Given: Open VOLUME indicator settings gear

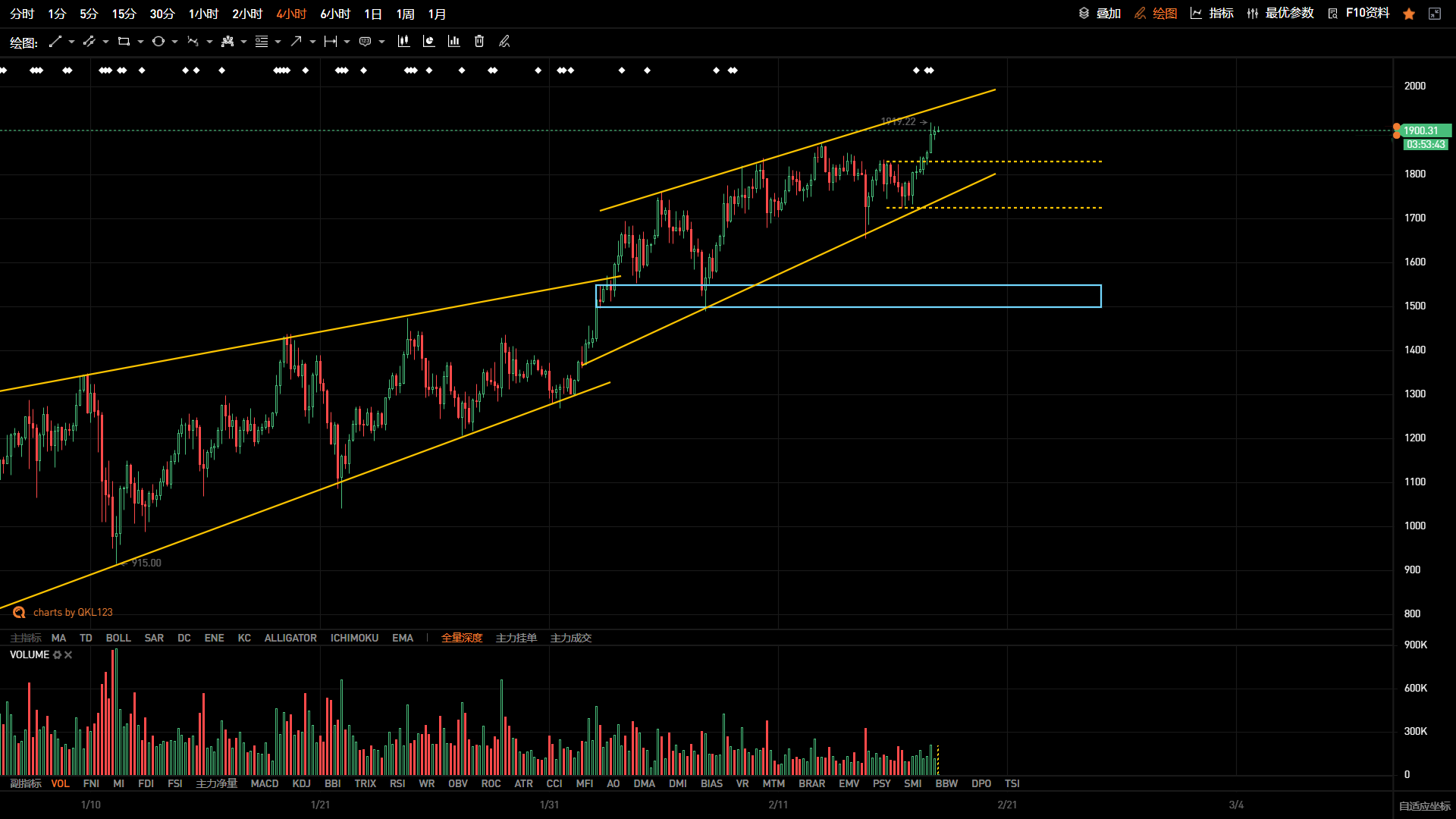Looking at the screenshot, I should [x=57, y=654].
